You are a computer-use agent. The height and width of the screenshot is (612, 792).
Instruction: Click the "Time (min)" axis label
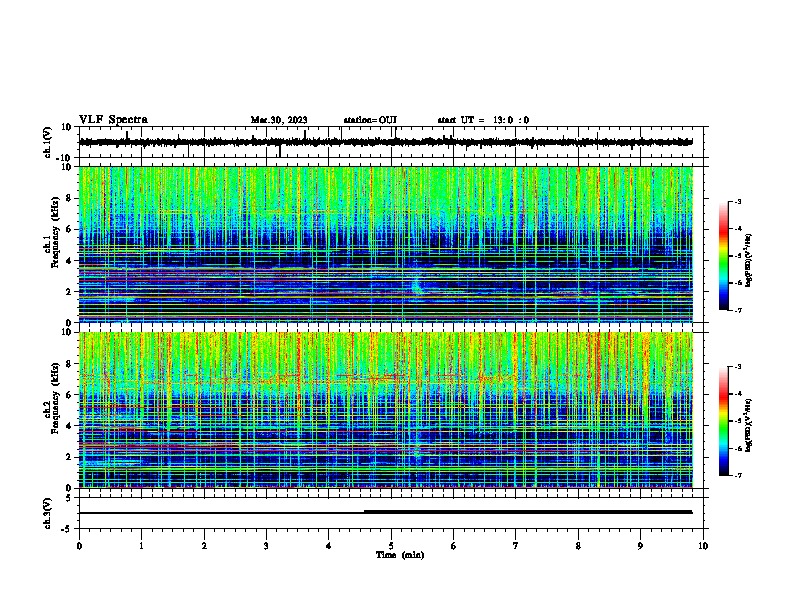tap(400, 555)
